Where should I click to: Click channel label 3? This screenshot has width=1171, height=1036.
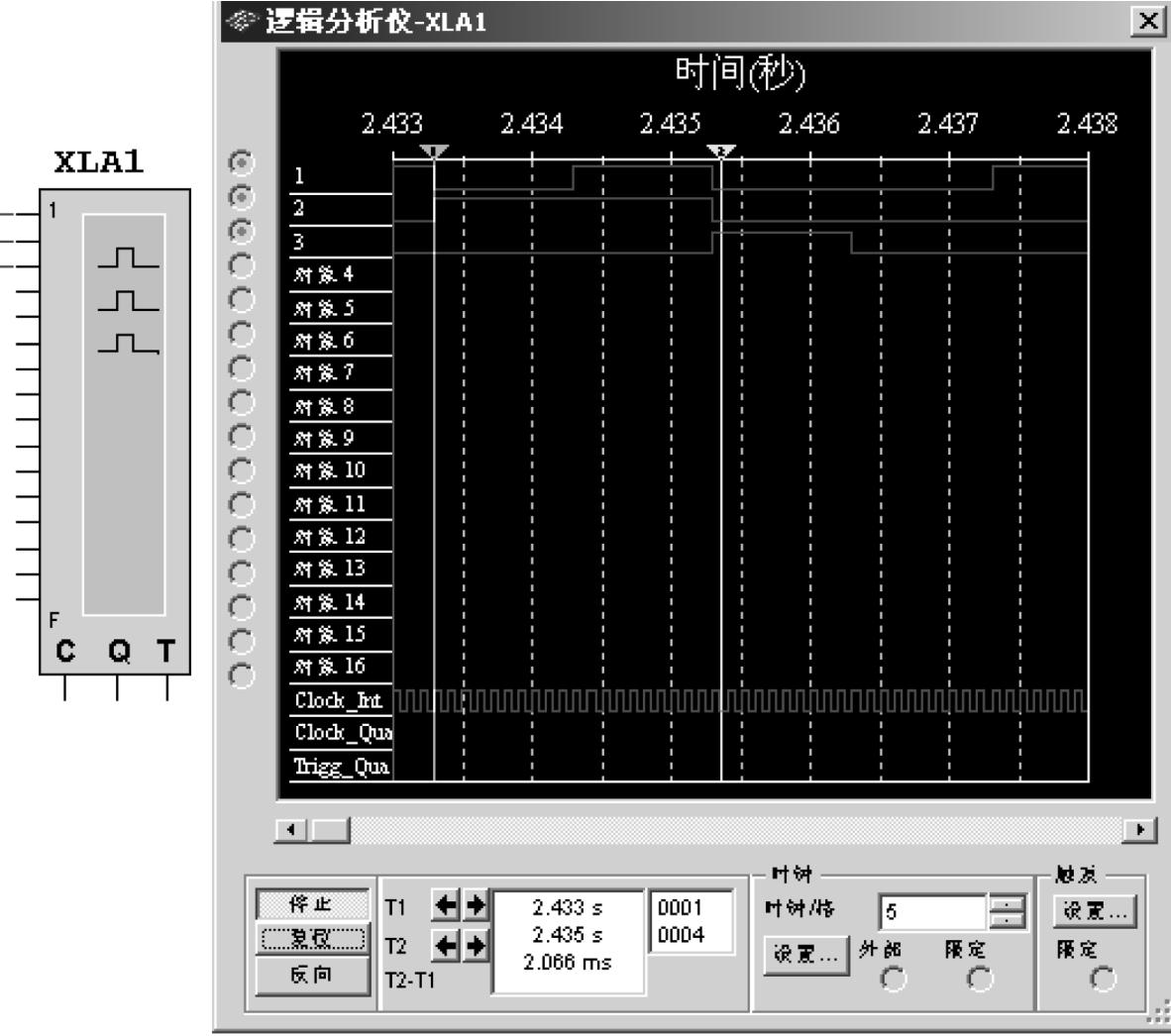pos(299,242)
